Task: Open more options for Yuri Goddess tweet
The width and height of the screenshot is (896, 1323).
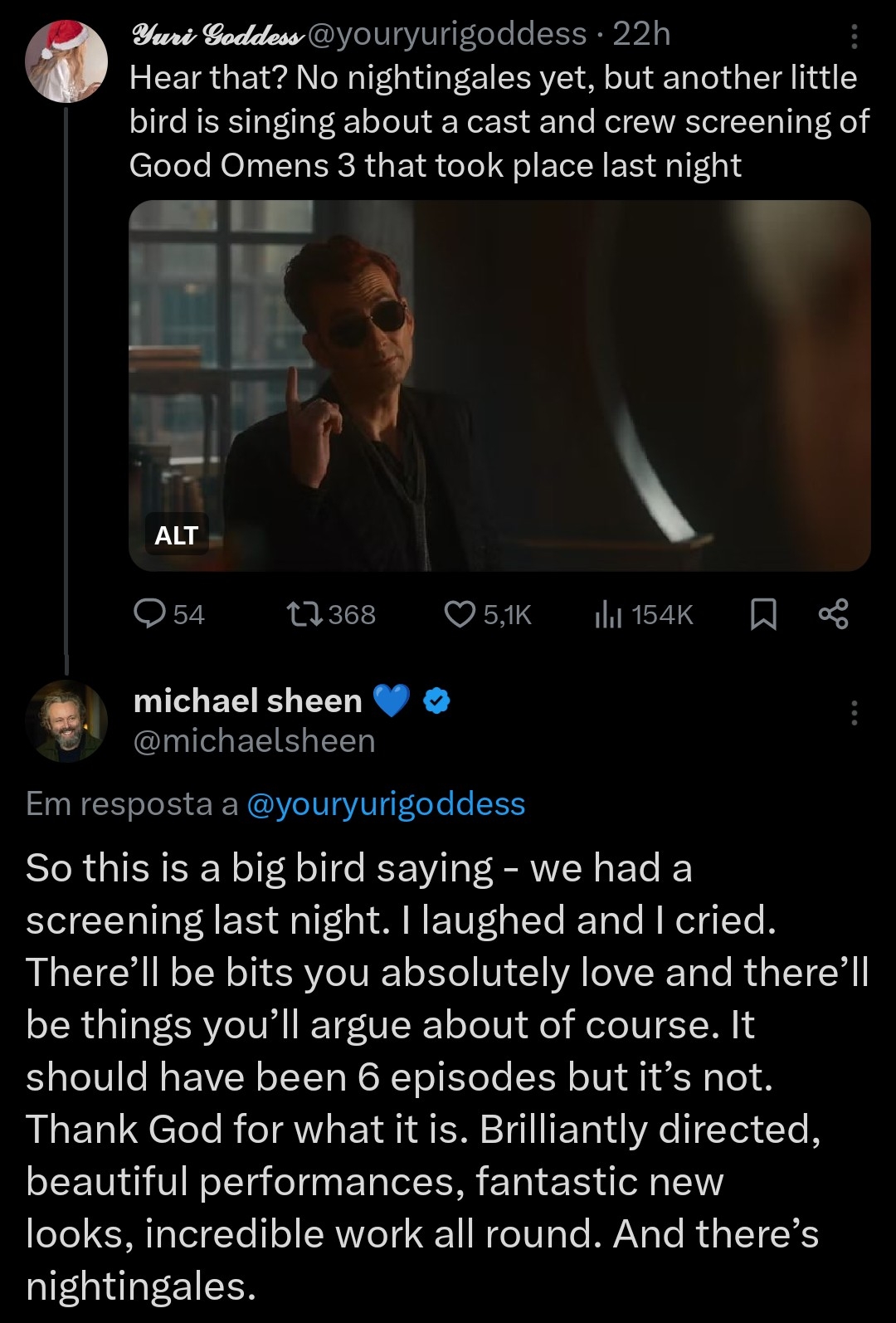Action: point(855,37)
